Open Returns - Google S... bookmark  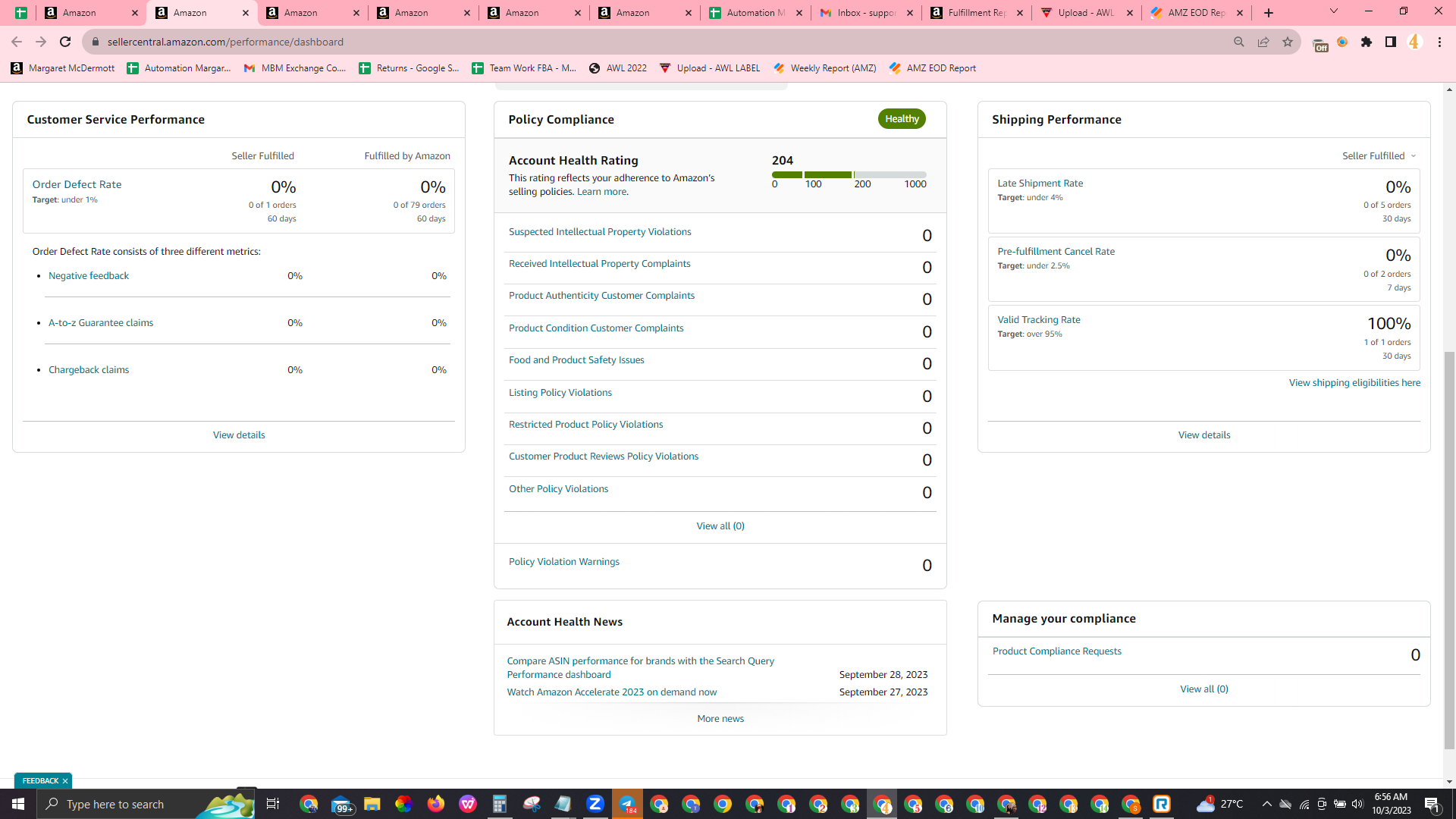tap(409, 68)
